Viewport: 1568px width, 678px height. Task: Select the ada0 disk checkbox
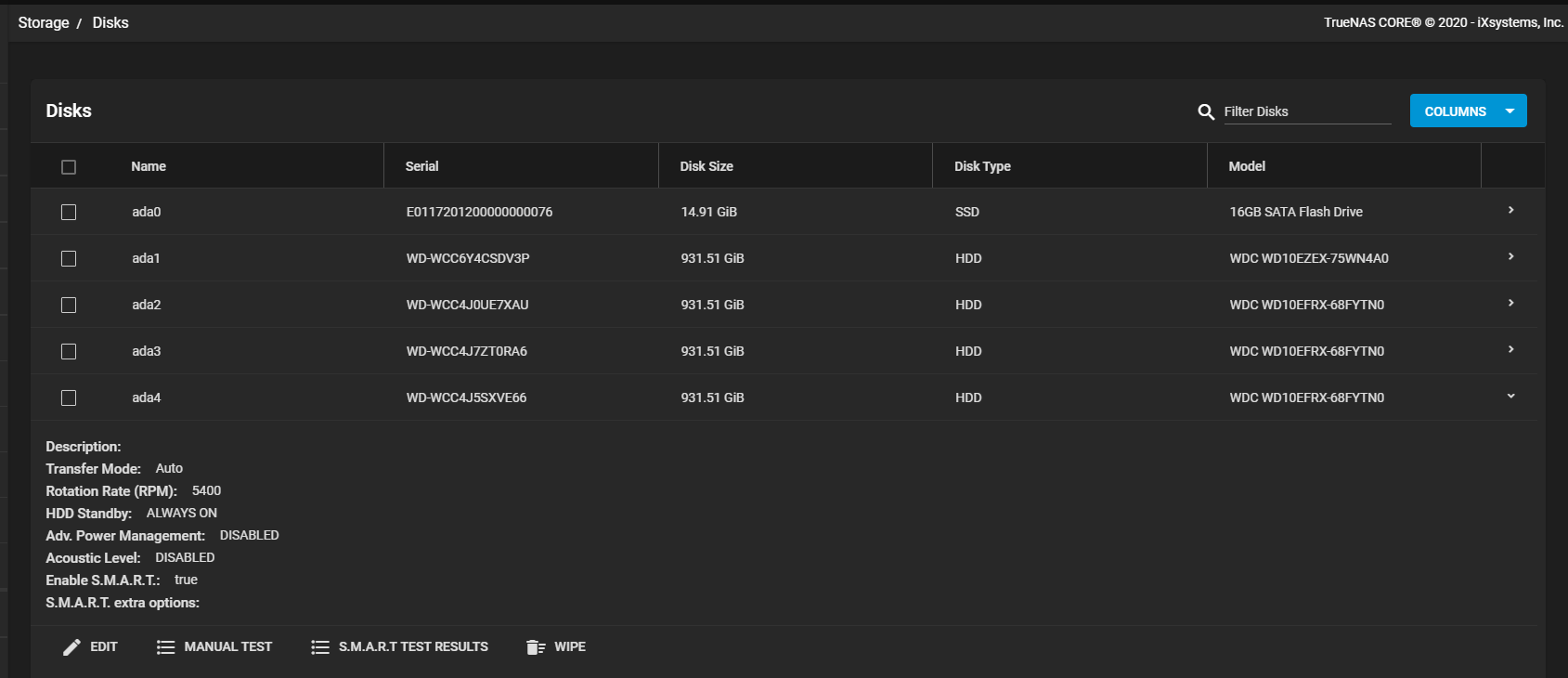coord(69,213)
